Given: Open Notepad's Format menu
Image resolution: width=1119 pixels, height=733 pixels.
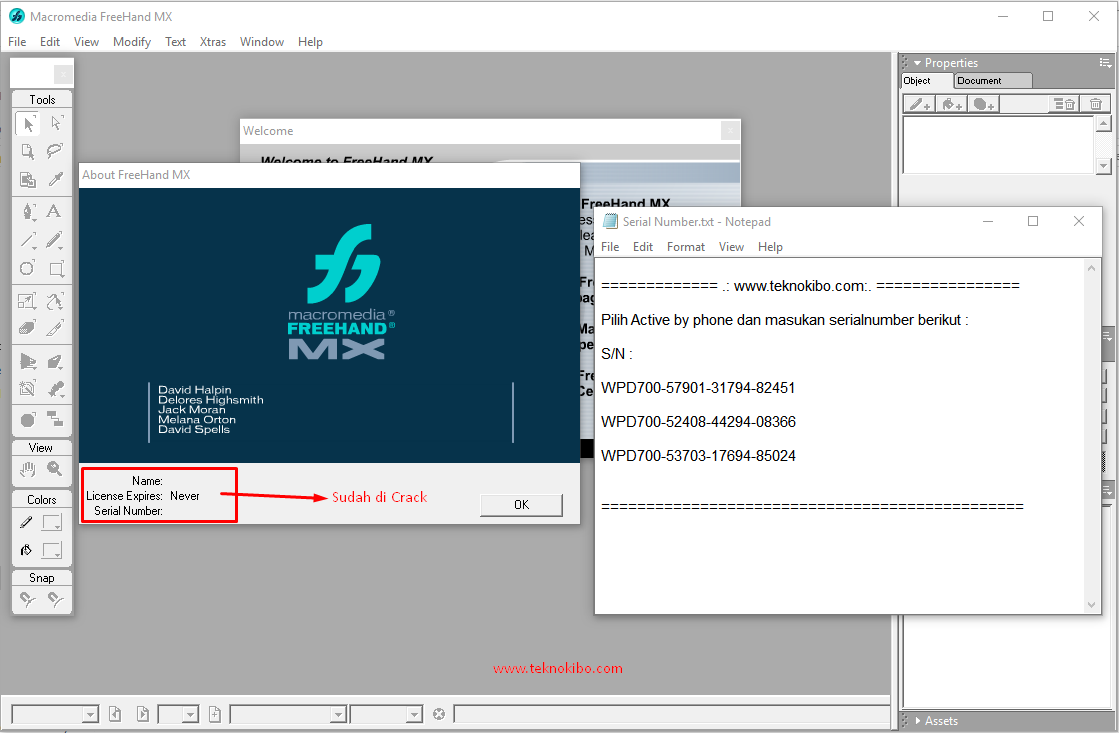Looking at the screenshot, I should pos(686,247).
